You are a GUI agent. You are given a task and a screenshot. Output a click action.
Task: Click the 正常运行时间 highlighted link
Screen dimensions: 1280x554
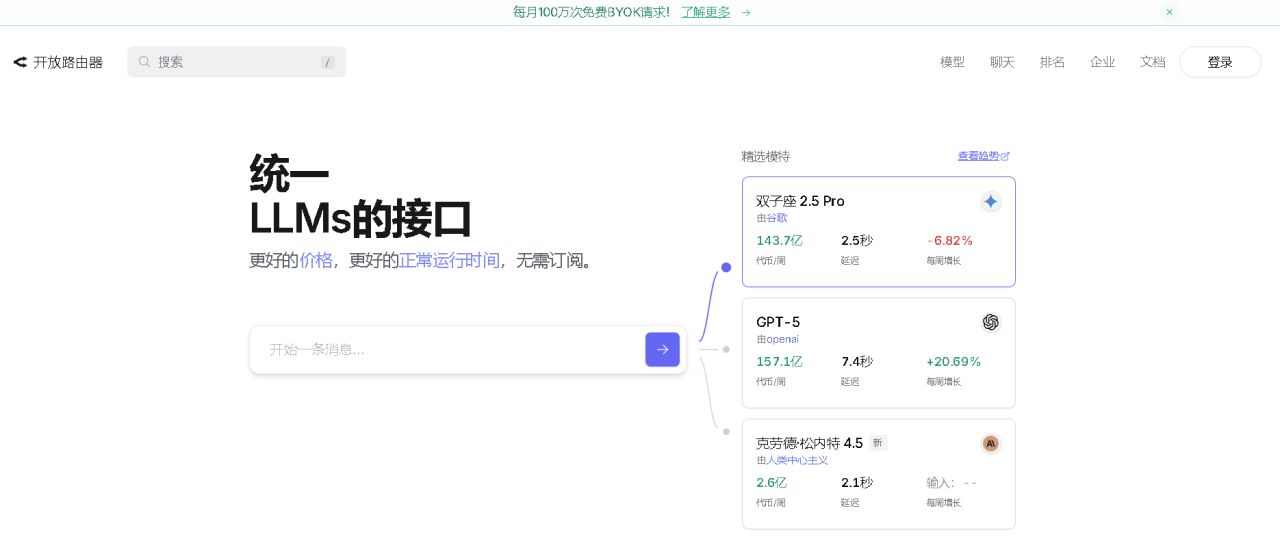tap(449, 260)
